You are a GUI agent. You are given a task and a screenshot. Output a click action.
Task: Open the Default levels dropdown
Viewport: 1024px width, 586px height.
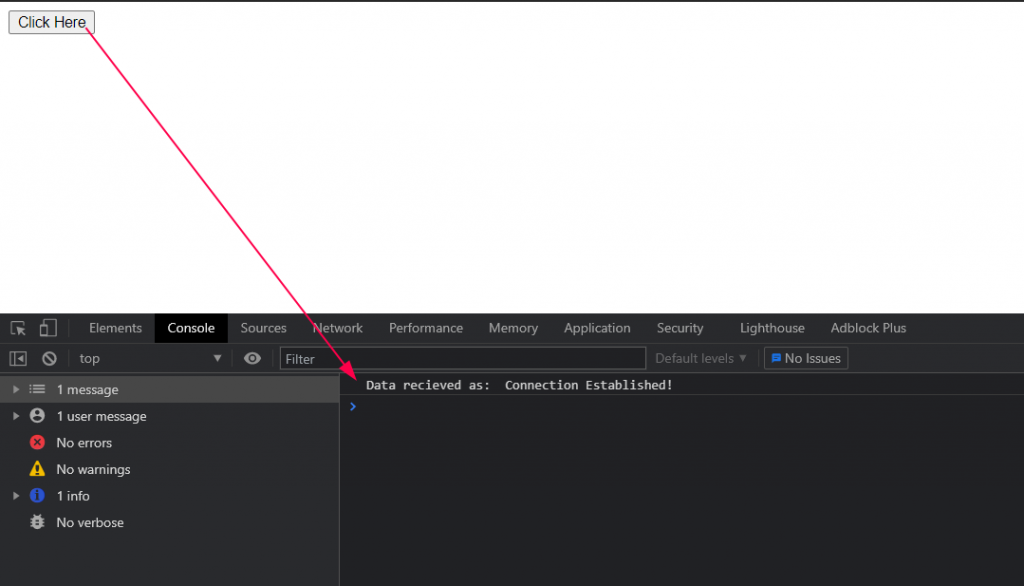[x=701, y=358]
